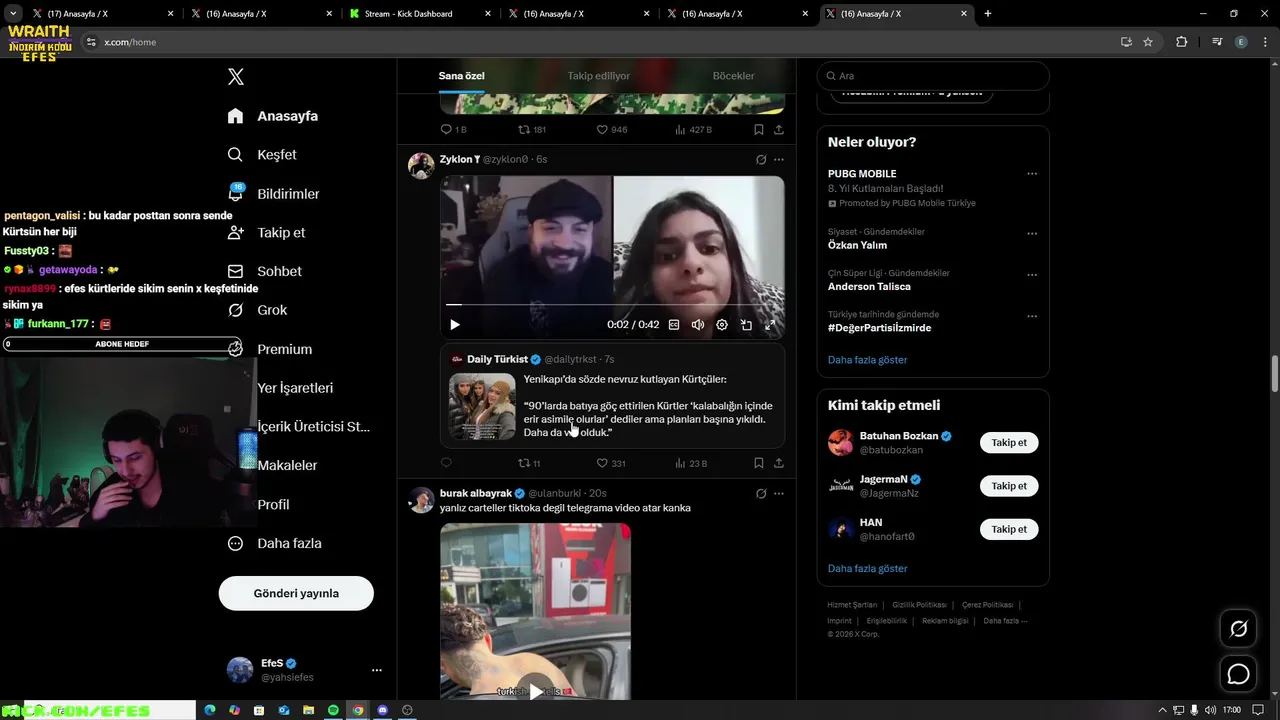
Task: Click the Ara search field
Action: [933, 76]
